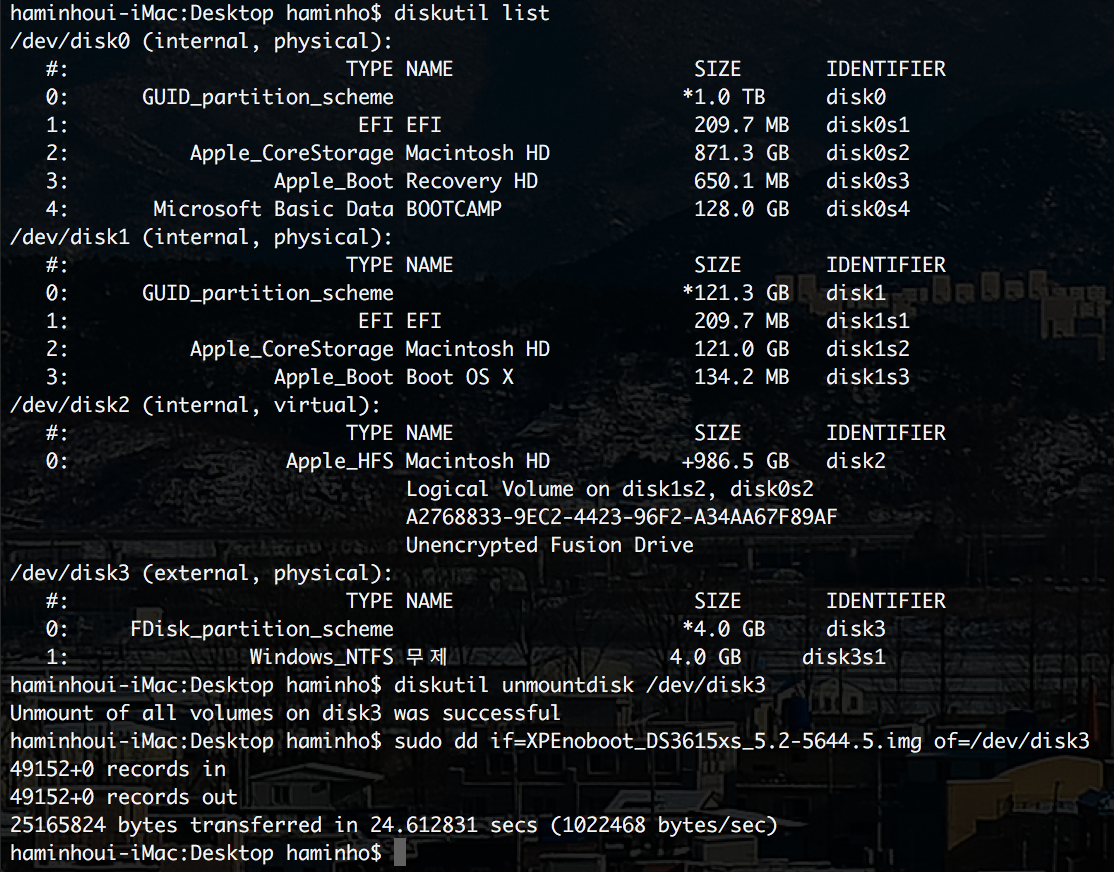The image size is (1114, 872).
Task: Click the disk1s2 identifier text
Action: 867,348
